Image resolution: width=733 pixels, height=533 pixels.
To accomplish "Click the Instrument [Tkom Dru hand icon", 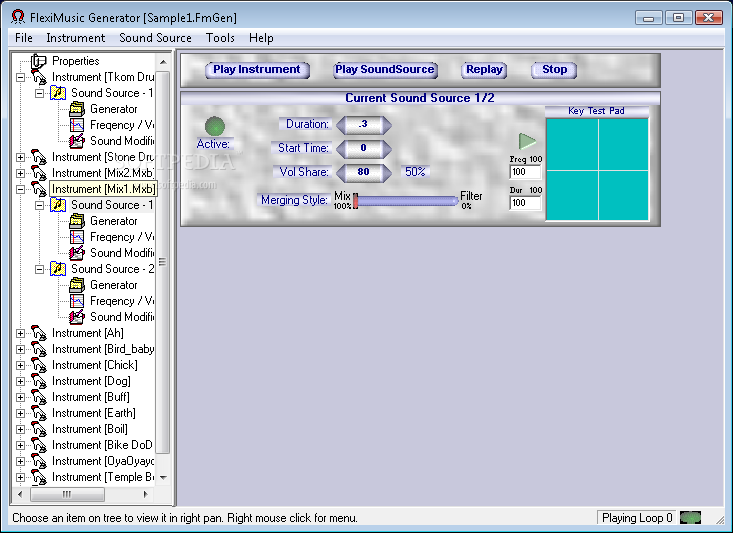I will coord(39,77).
